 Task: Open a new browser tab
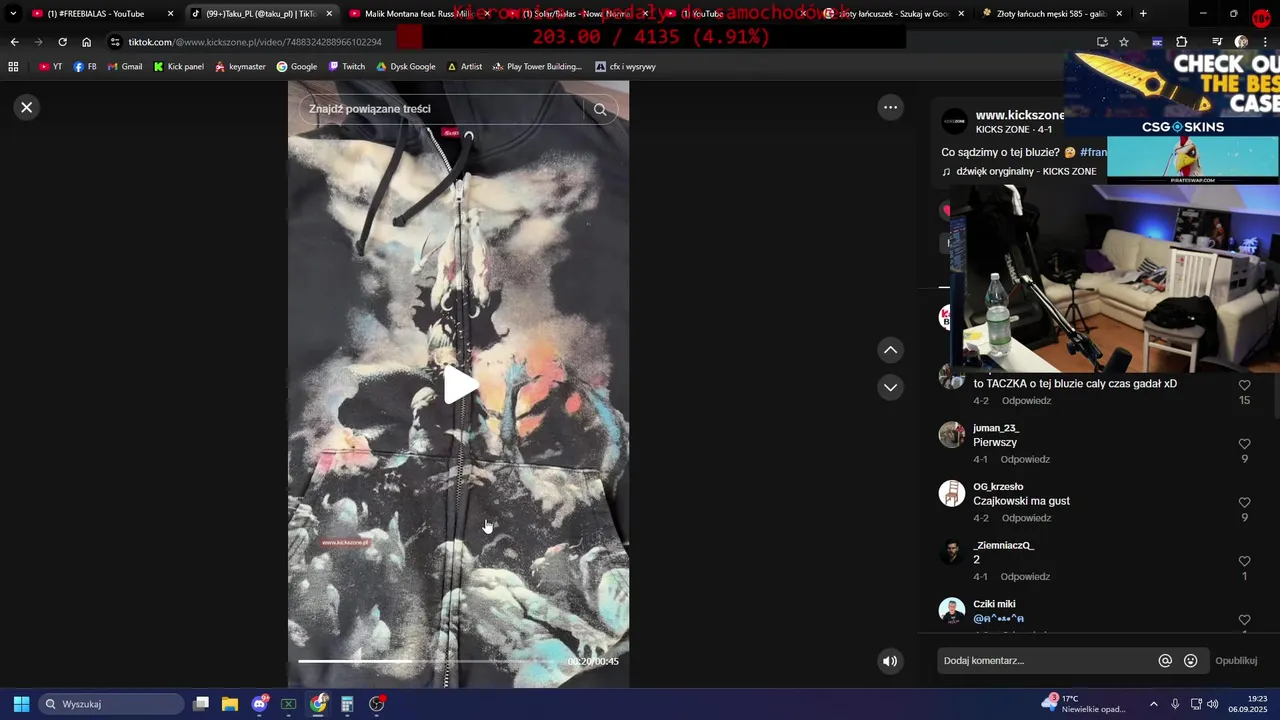[1143, 14]
